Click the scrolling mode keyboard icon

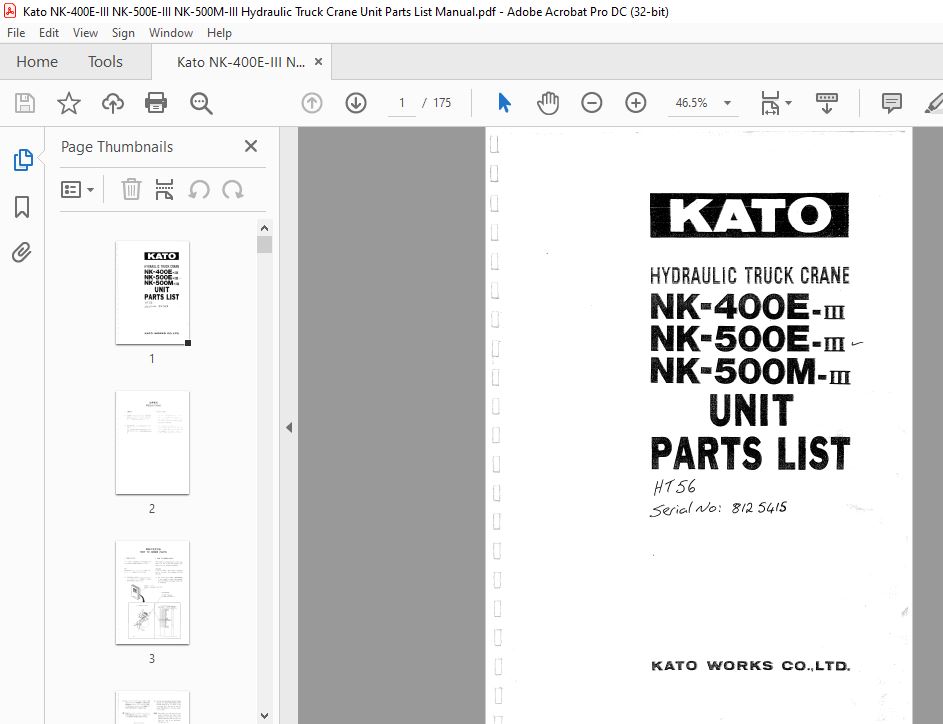point(827,103)
